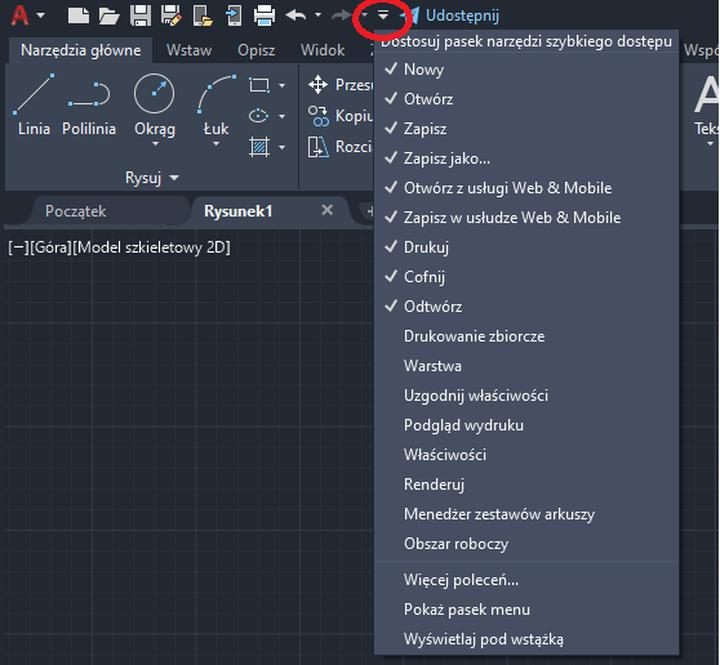
Task: Click the AutoCAD application logo button
Action: tap(20, 15)
